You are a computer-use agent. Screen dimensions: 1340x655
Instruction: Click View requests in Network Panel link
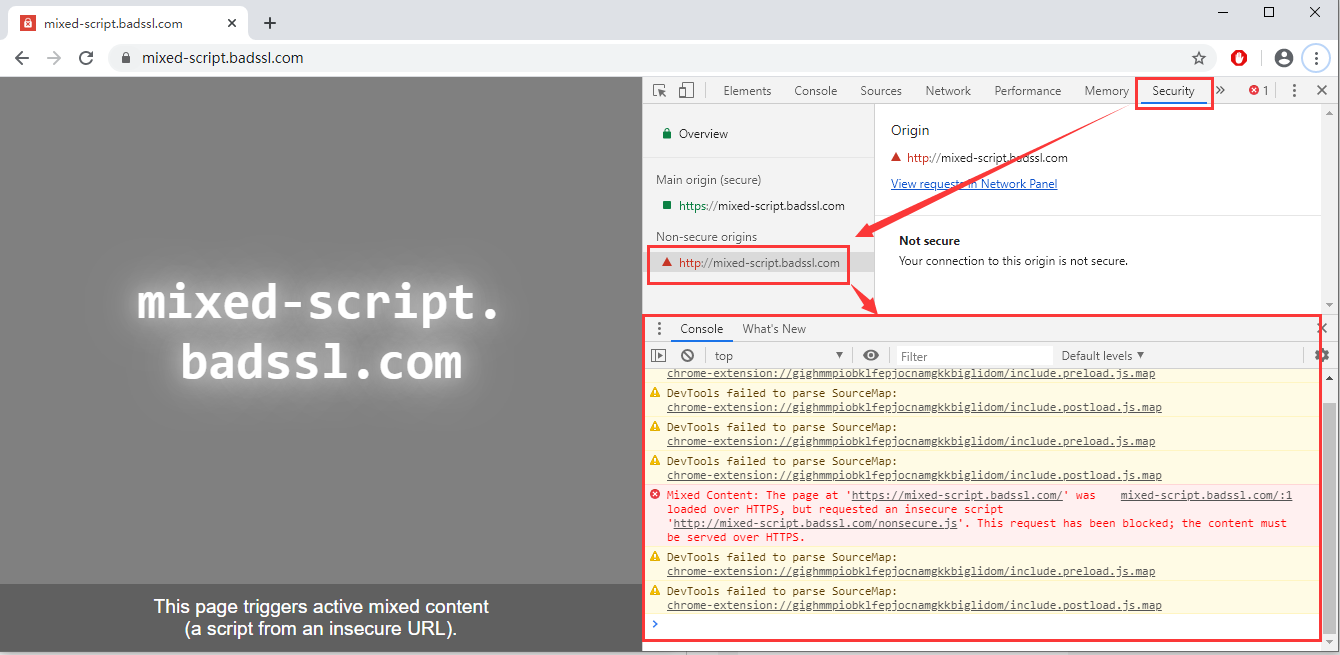click(973, 184)
